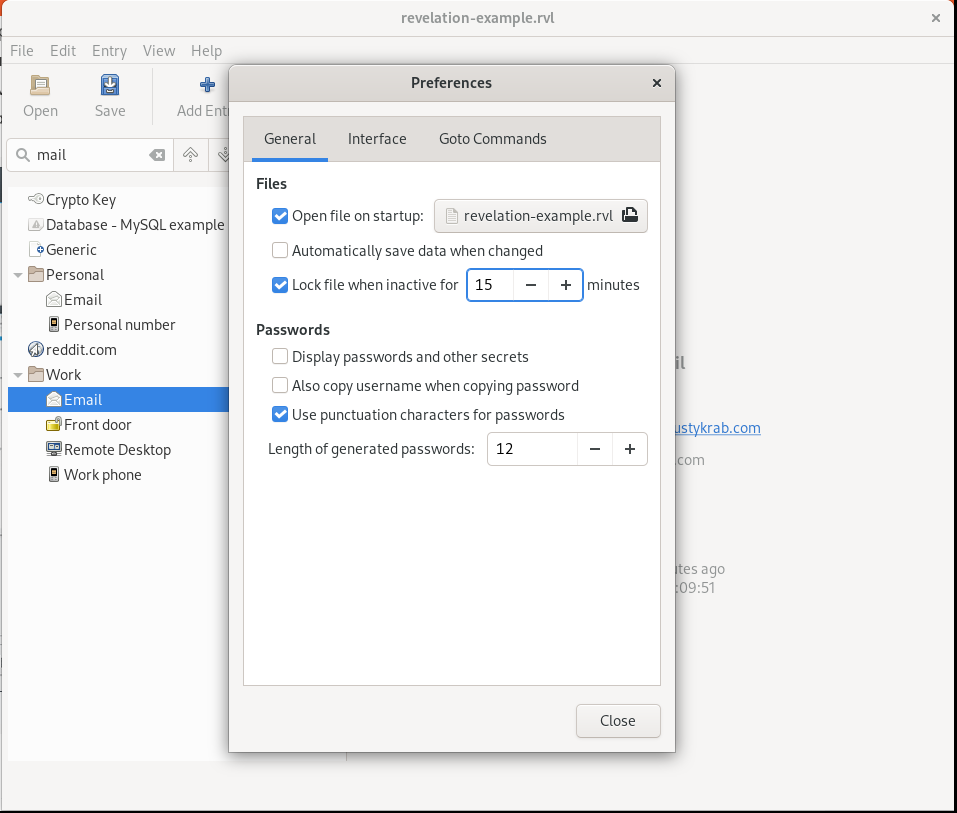This screenshot has width=957, height=813.
Task: Click the Front door entry icon
Action: point(54,425)
